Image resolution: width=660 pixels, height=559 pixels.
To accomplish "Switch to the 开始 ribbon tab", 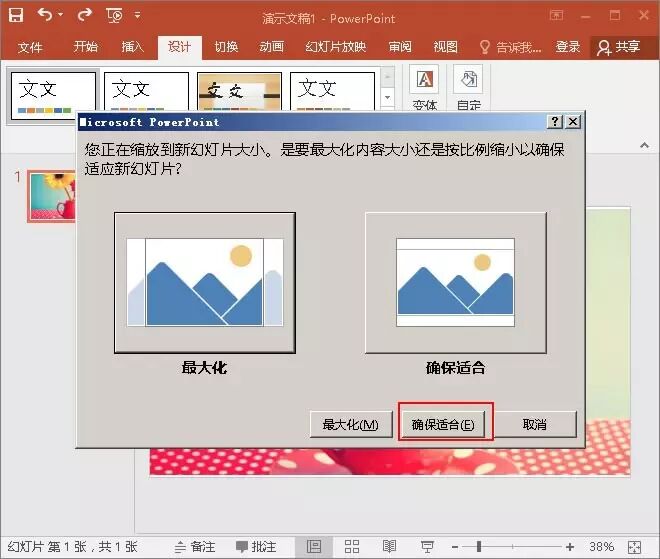I will (85, 47).
